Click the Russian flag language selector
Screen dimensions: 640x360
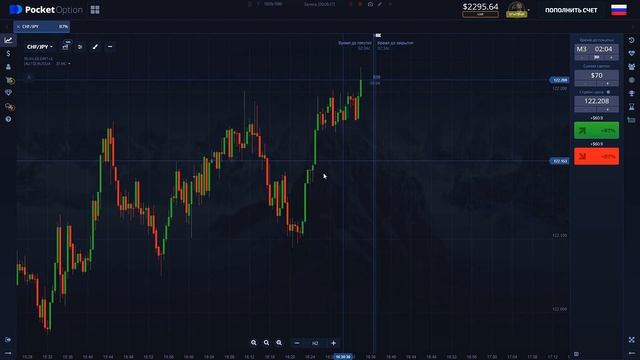point(619,10)
